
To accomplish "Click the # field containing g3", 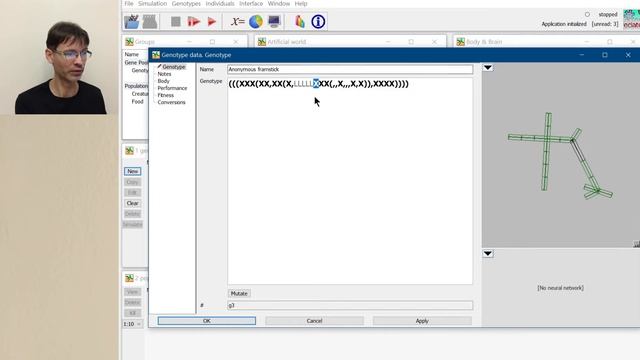I will [350, 305].
